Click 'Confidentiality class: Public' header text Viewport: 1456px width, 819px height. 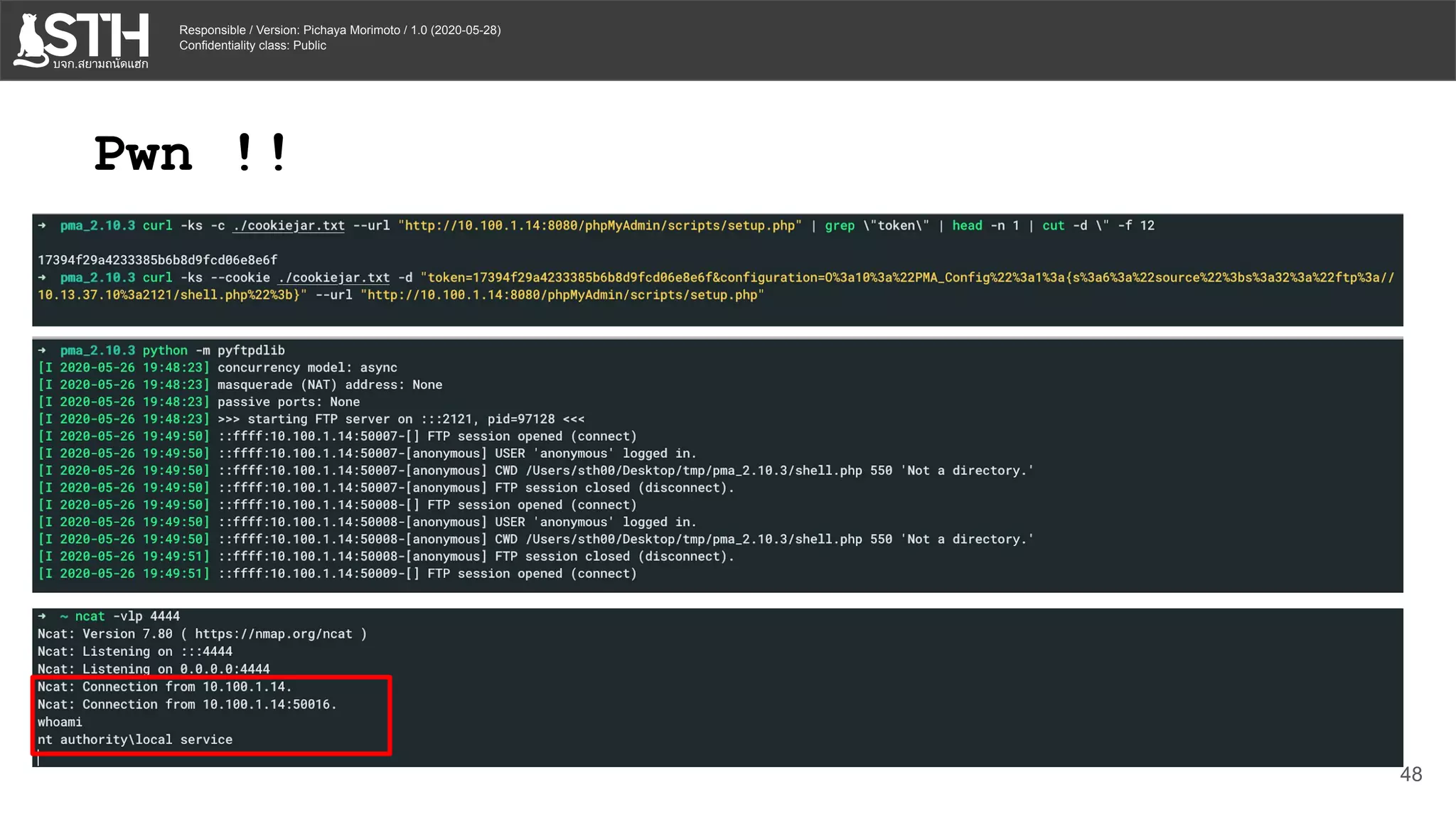(252, 45)
